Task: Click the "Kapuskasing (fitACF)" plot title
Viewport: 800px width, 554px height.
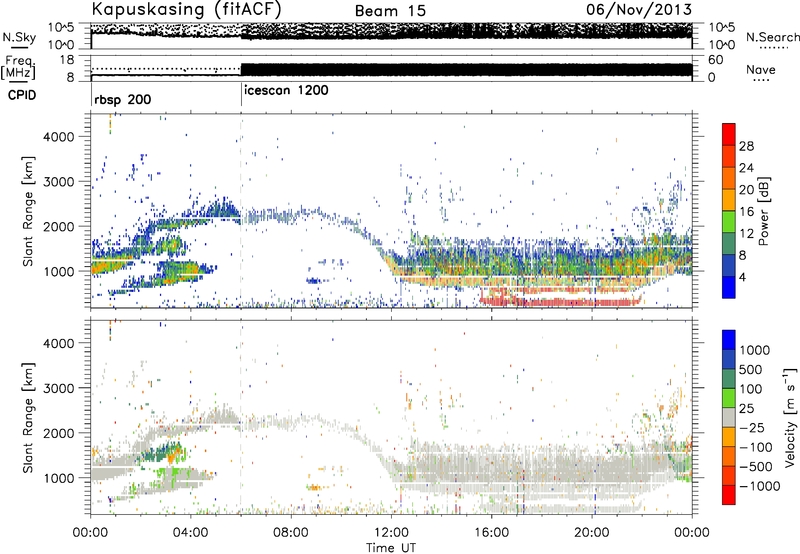Action: (x=186, y=9)
